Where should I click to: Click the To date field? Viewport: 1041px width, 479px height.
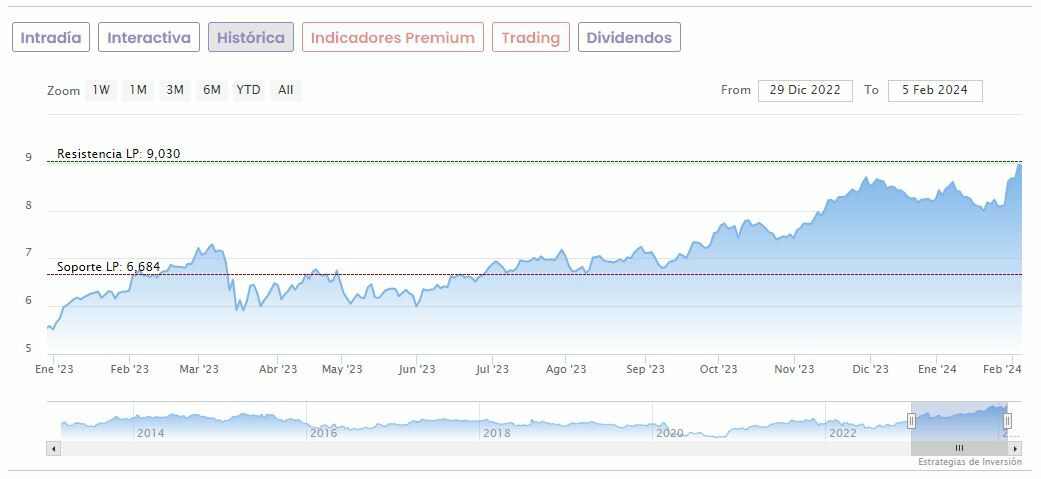coord(935,90)
